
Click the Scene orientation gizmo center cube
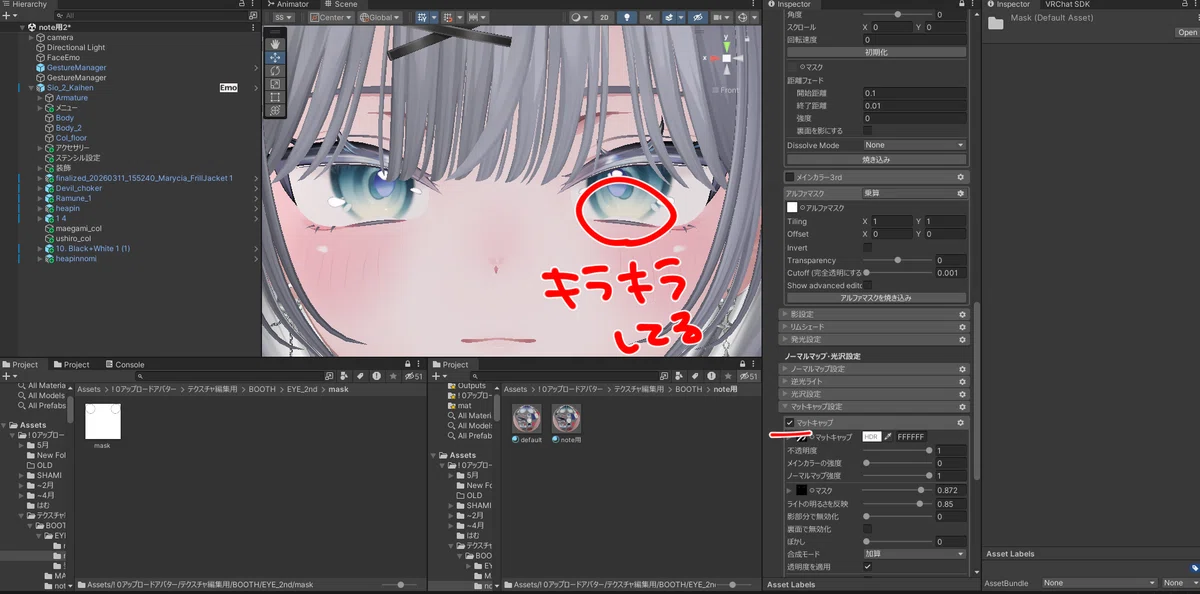(x=727, y=58)
